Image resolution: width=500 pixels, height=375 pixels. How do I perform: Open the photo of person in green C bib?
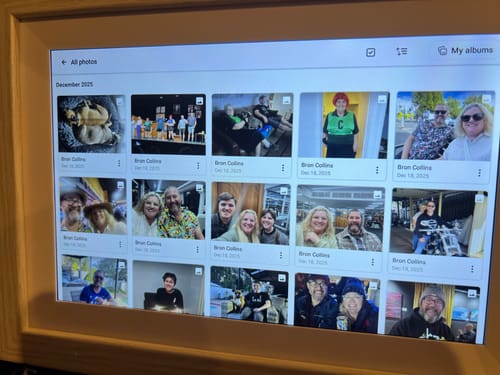point(343,125)
